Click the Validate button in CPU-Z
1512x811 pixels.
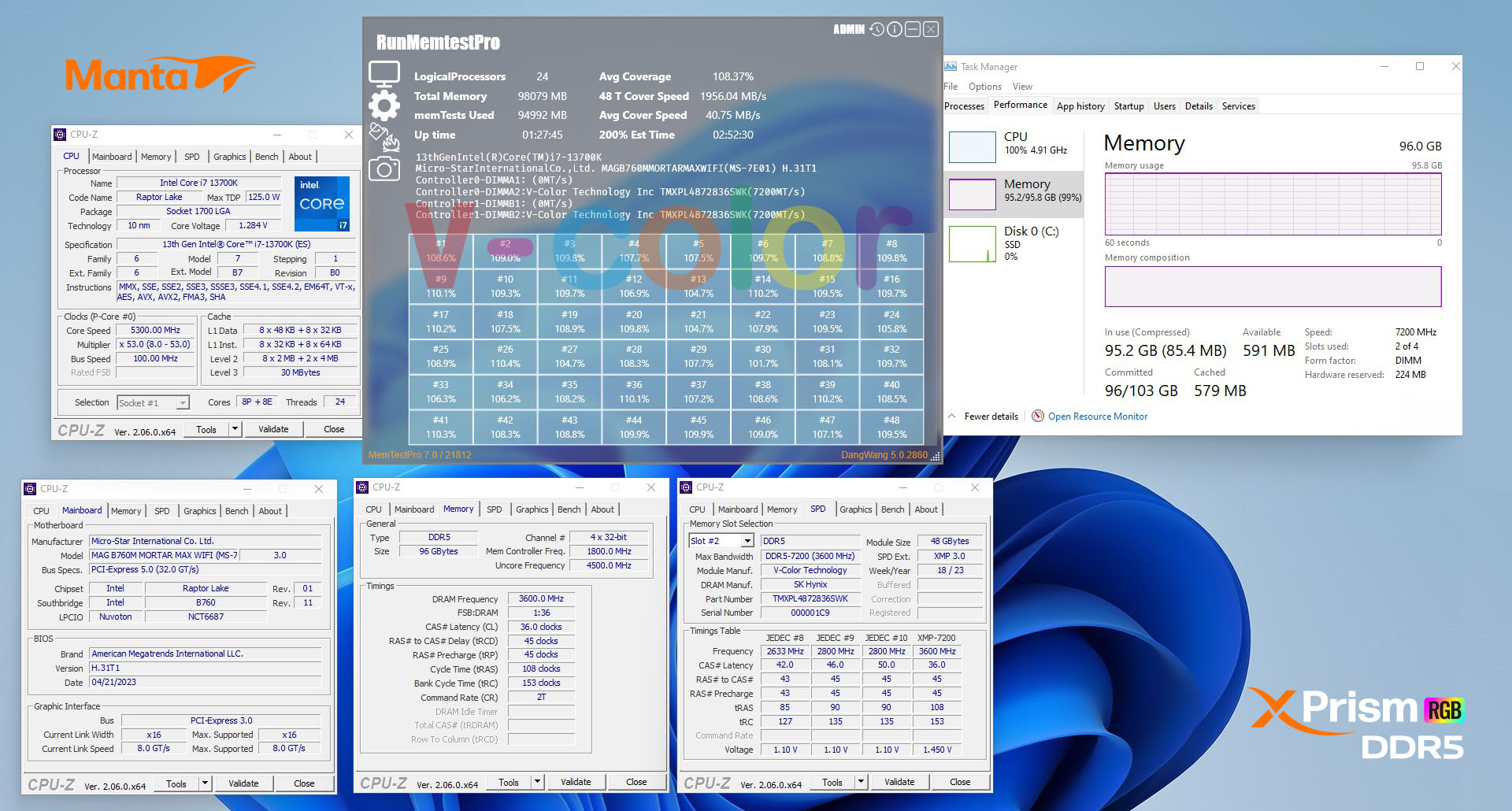[x=274, y=429]
